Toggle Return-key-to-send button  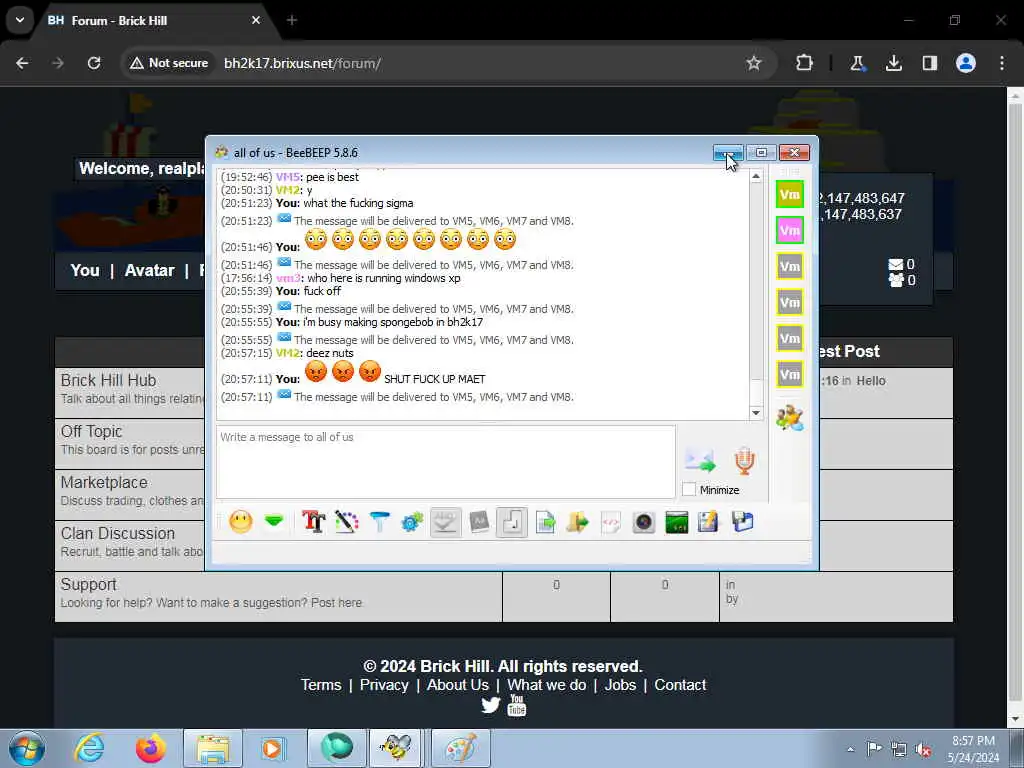(x=512, y=522)
